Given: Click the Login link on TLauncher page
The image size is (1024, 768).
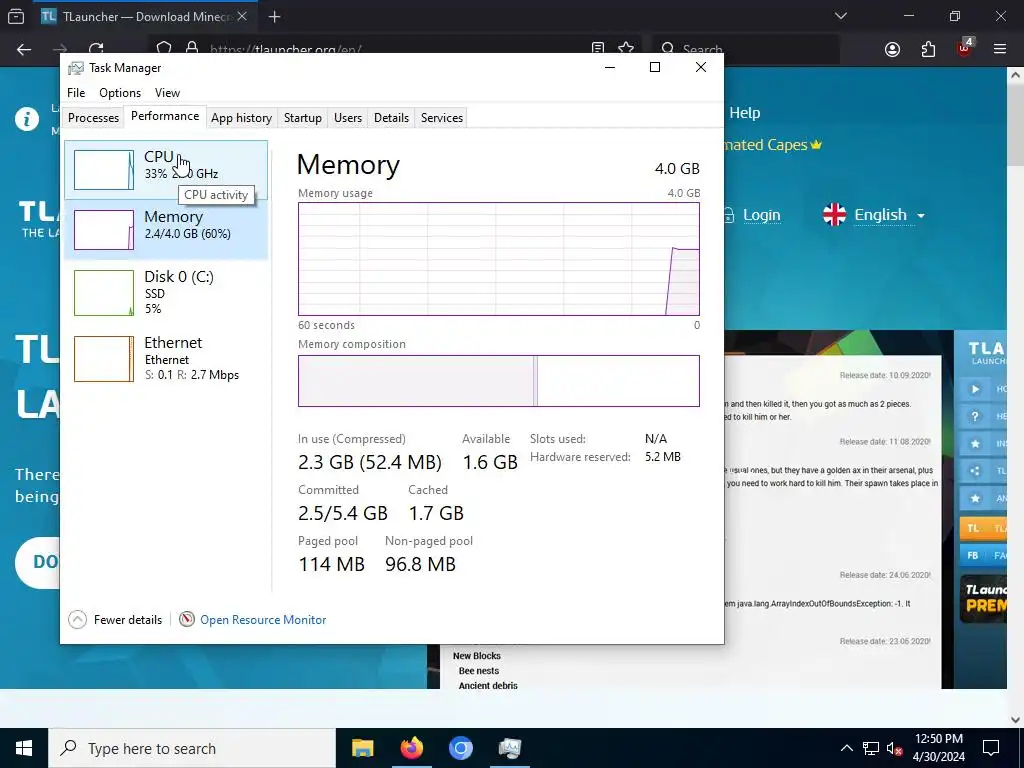Looking at the screenshot, I should 761,215.
